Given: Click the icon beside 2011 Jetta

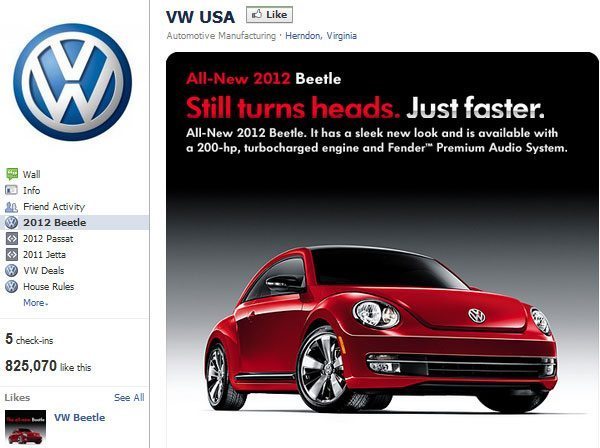Looking at the screenshot, I should pyautogui.click(x=12, y=254).
